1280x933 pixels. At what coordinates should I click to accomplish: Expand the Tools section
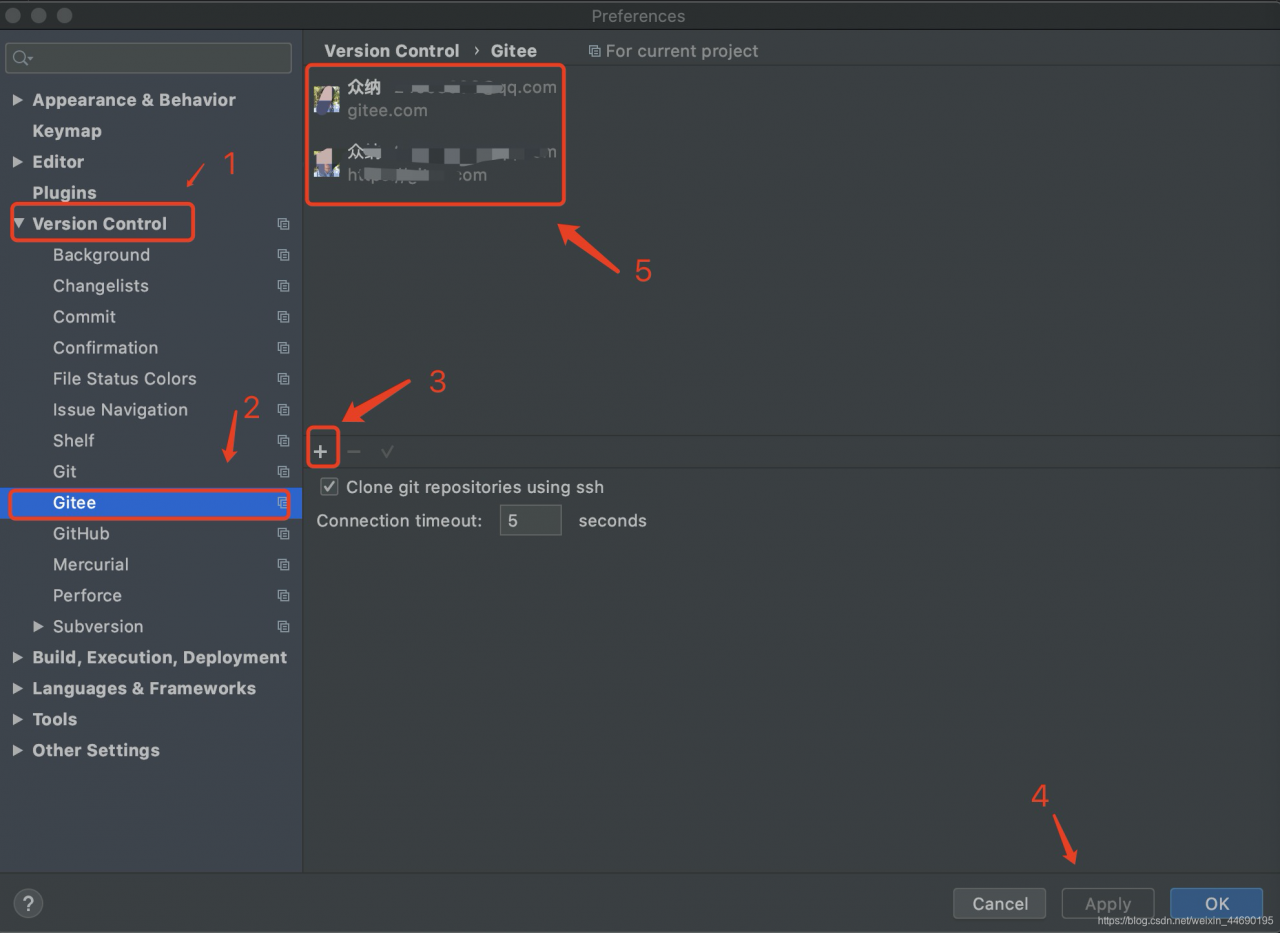(x=17, y=720)
